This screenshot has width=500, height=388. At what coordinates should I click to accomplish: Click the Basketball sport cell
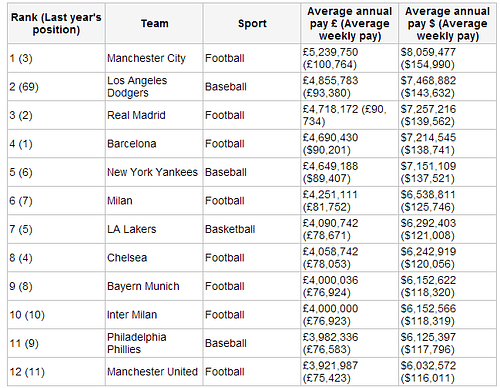coord(252,229)
